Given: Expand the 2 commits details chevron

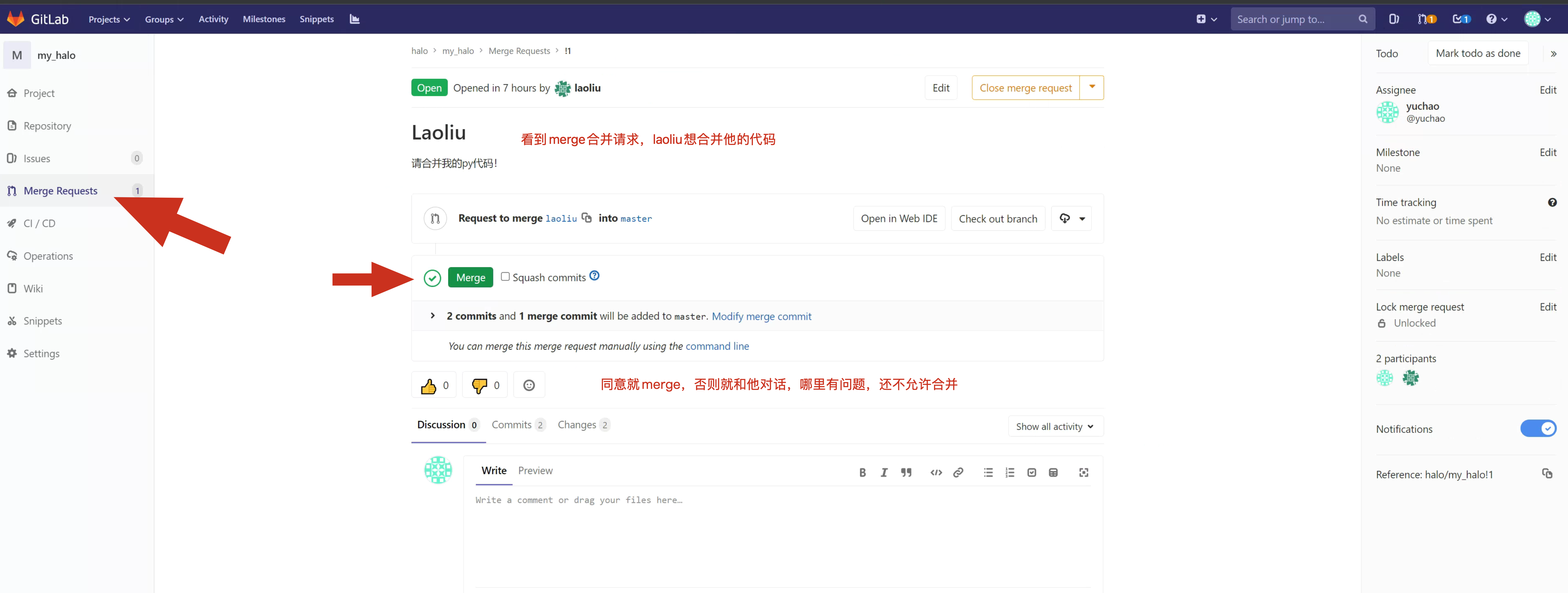Looking at the screenshot, I should tap(432, 315).
